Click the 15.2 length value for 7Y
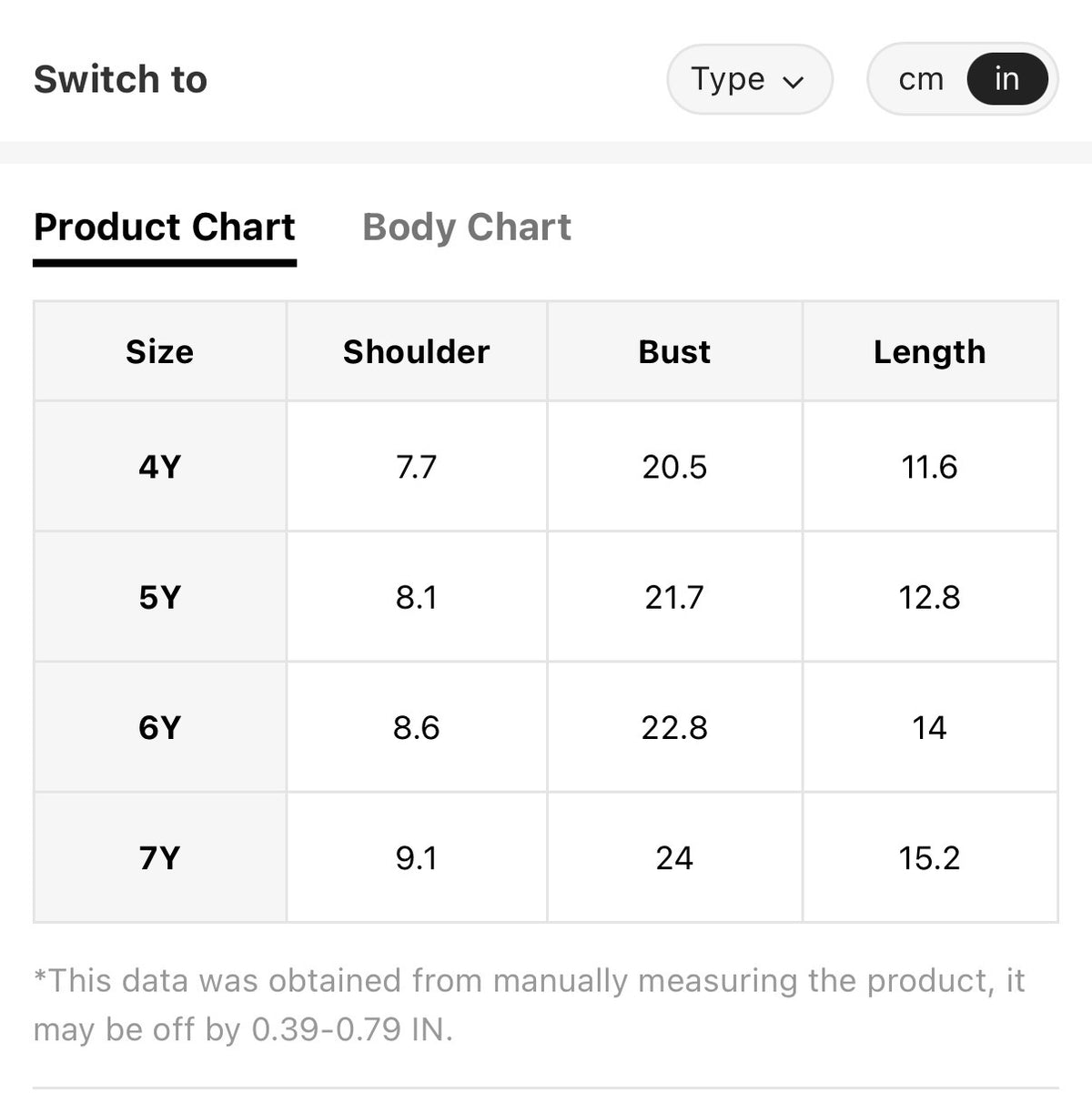Screen dimensions: 1092x1093 coord(930,857)
